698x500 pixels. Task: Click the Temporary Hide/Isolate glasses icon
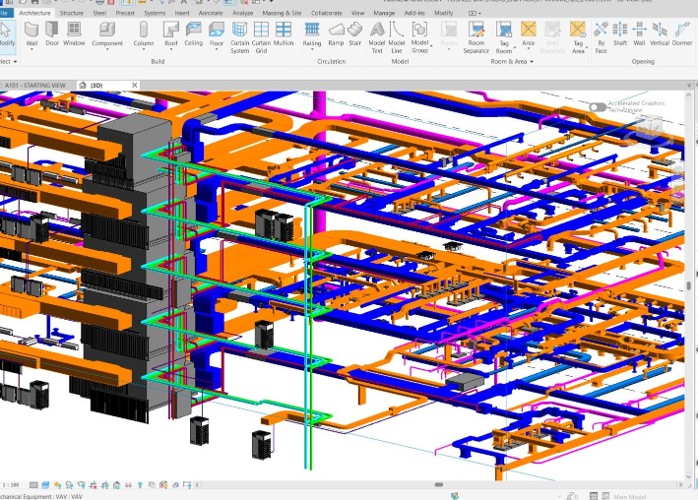[x=128, y=485]
